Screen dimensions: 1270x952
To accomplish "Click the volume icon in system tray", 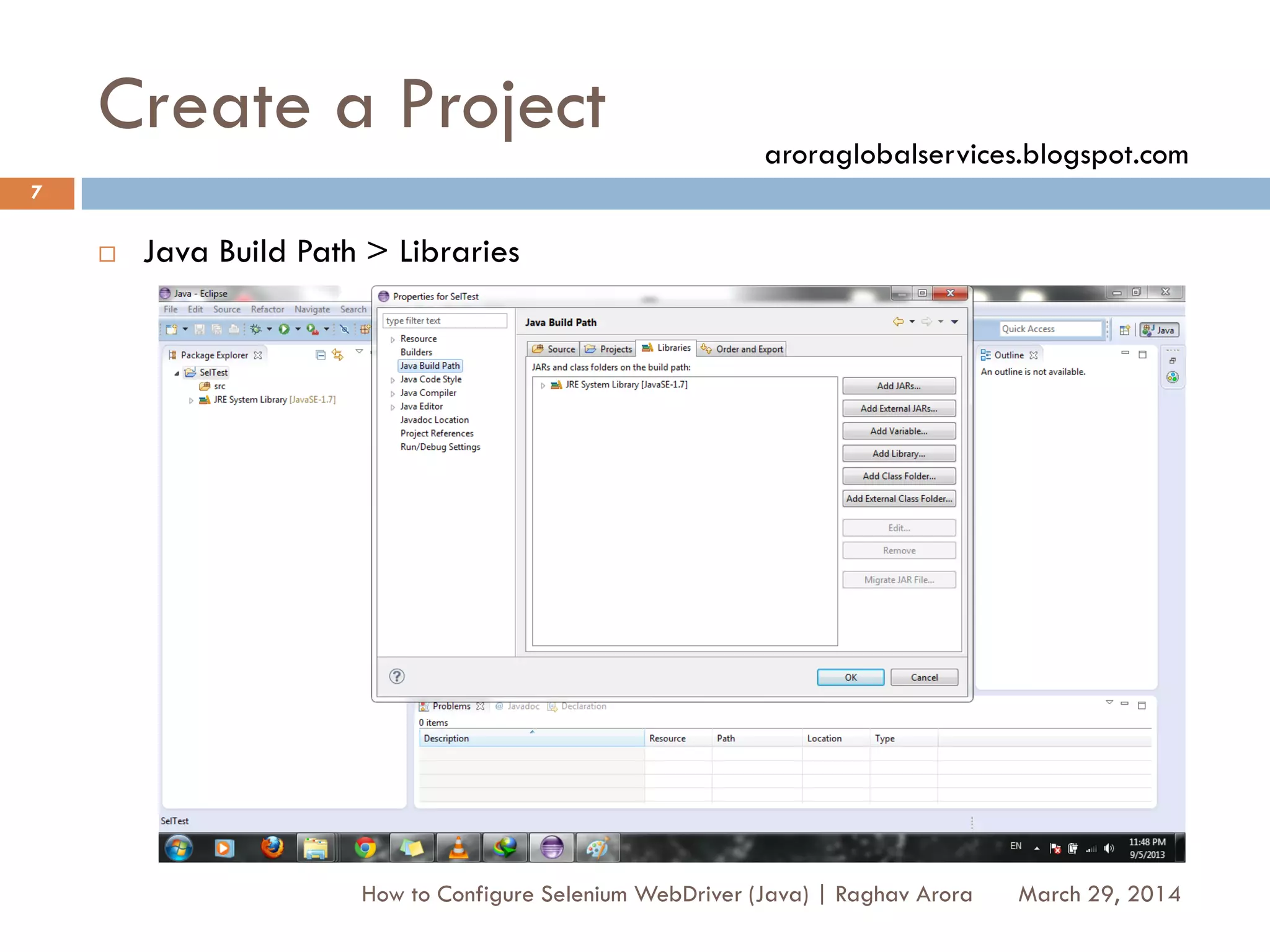I will point(1109,848).
